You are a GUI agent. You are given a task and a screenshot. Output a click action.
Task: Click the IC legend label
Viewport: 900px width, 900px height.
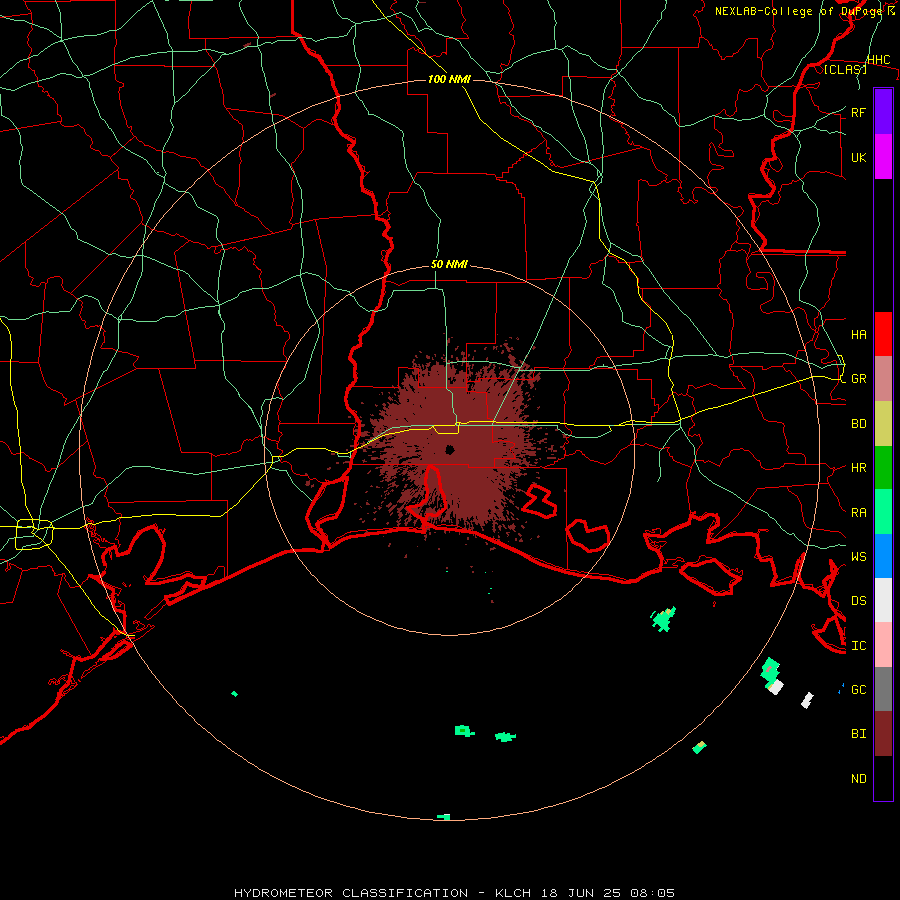pyautogui.click(x=858, y=646)
